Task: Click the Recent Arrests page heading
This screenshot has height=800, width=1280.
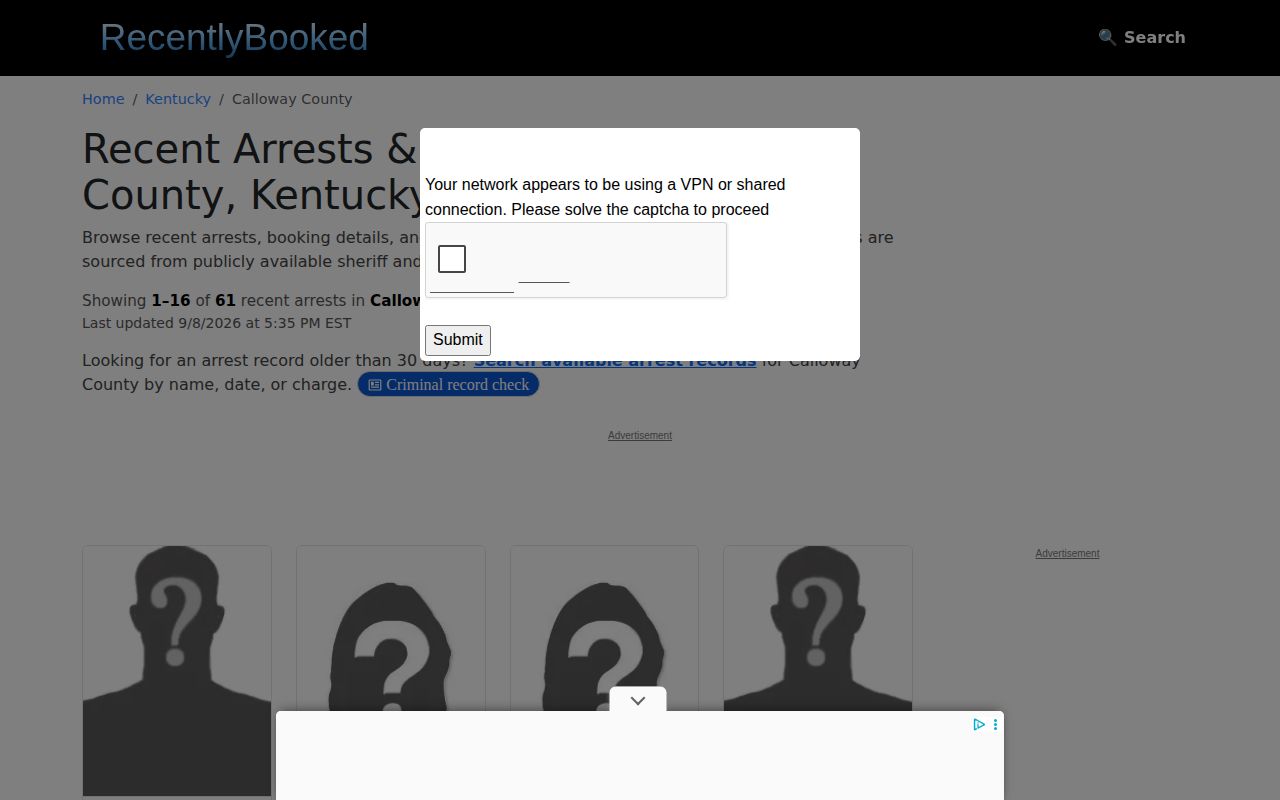Action: pyautogui.click(x=251, y=171)
